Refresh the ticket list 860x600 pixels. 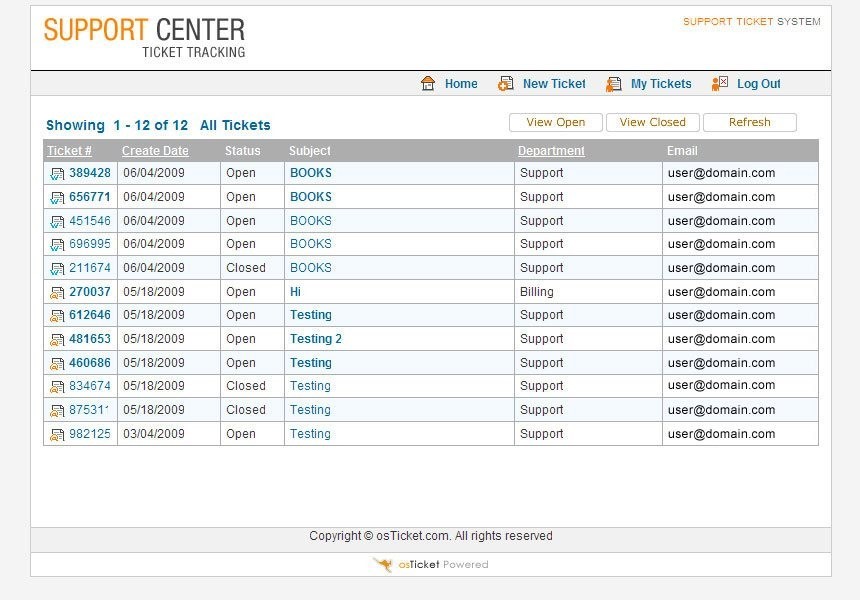(x=750, y=122)
